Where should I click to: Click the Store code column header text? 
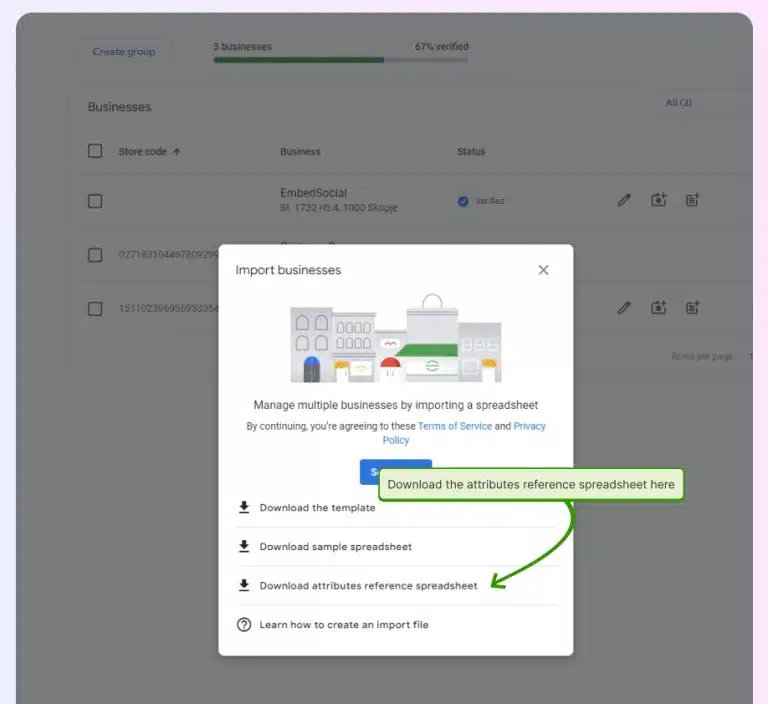pos(143,151)
